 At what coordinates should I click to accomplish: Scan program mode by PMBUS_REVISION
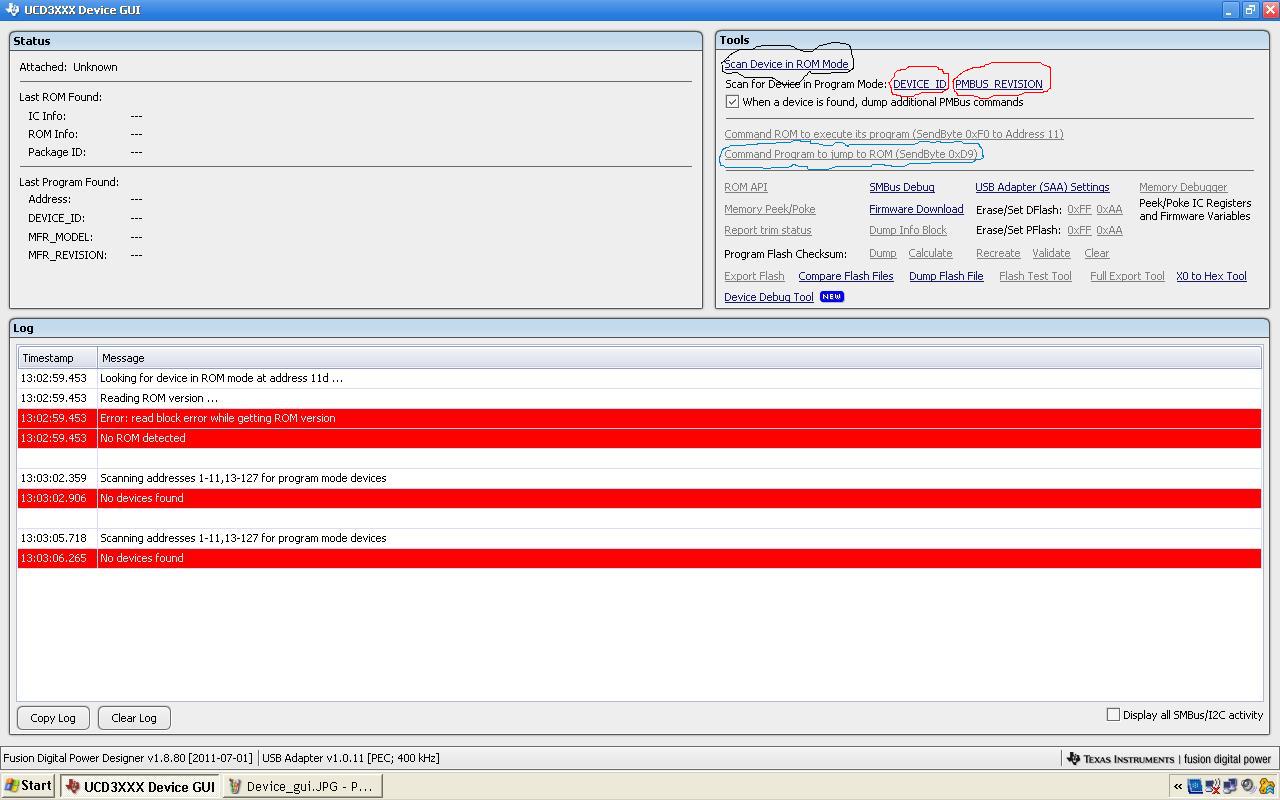tap(998, 84)
